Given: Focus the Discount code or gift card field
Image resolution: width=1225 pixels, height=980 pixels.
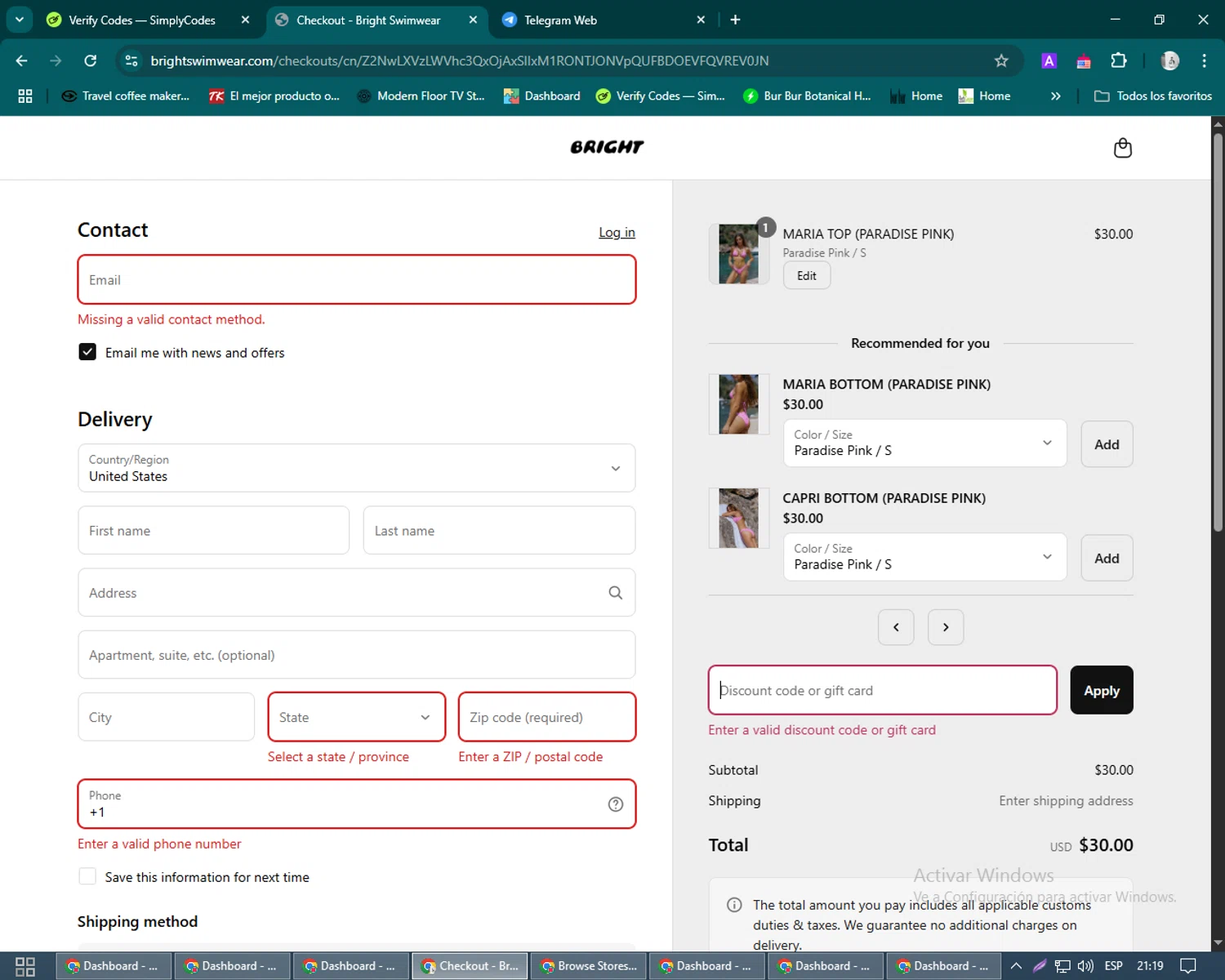Looking at the screenshot, I should (x=882, y=690).
